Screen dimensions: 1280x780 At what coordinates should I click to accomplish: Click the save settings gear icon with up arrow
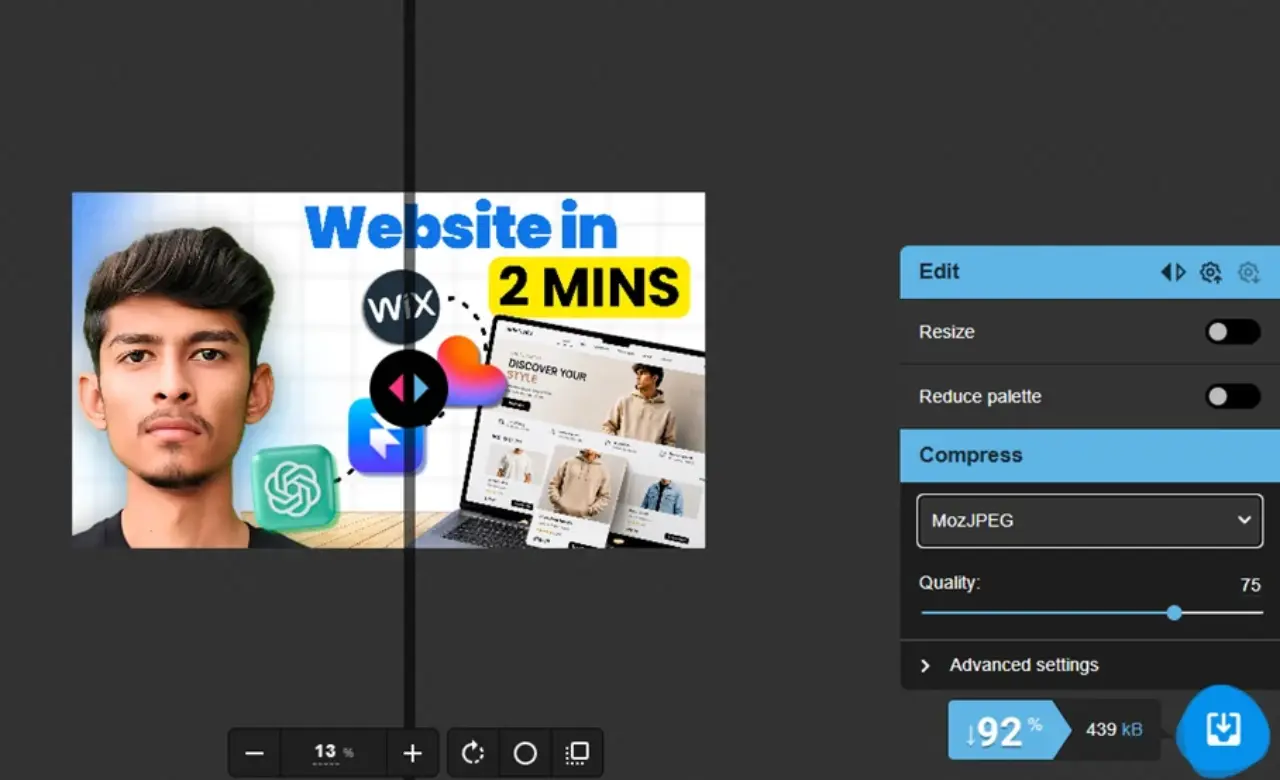click(1211, 272)
